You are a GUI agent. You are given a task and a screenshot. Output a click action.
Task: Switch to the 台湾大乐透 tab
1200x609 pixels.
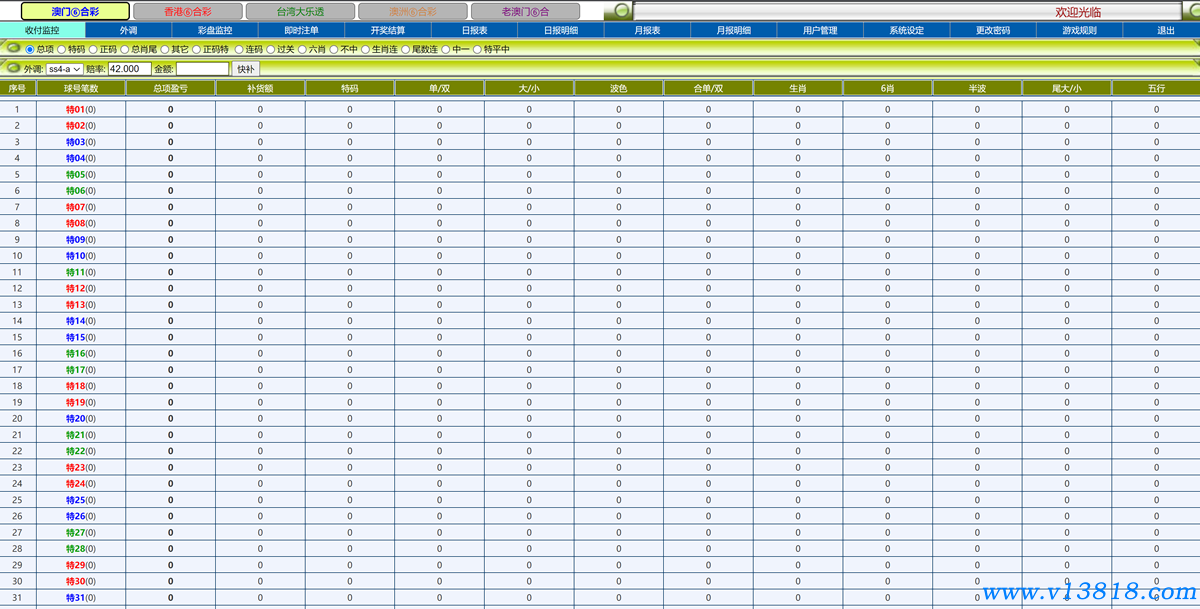click(x=300, y=11)
